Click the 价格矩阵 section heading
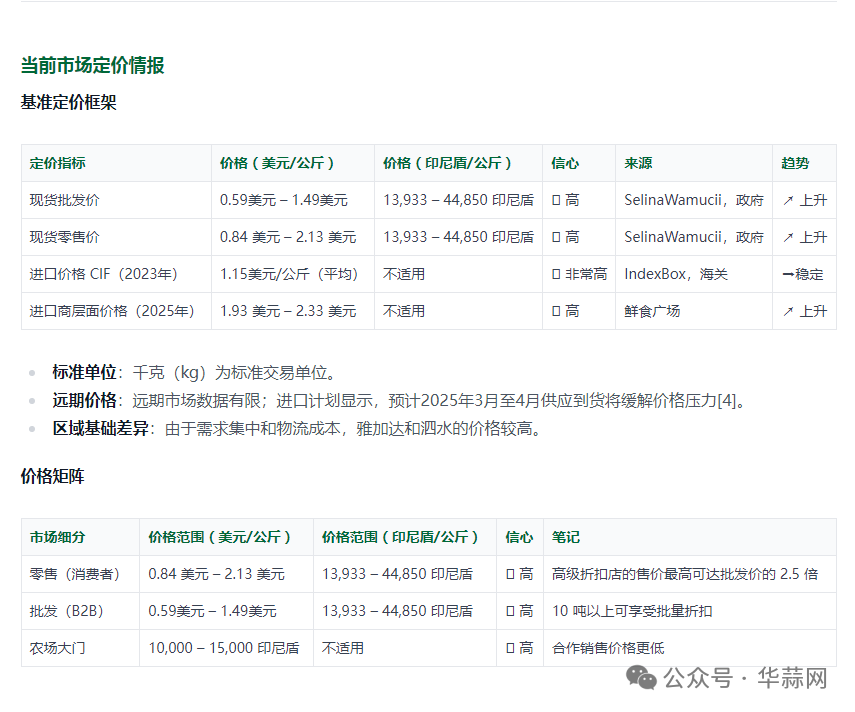 (x=52, y=476)
